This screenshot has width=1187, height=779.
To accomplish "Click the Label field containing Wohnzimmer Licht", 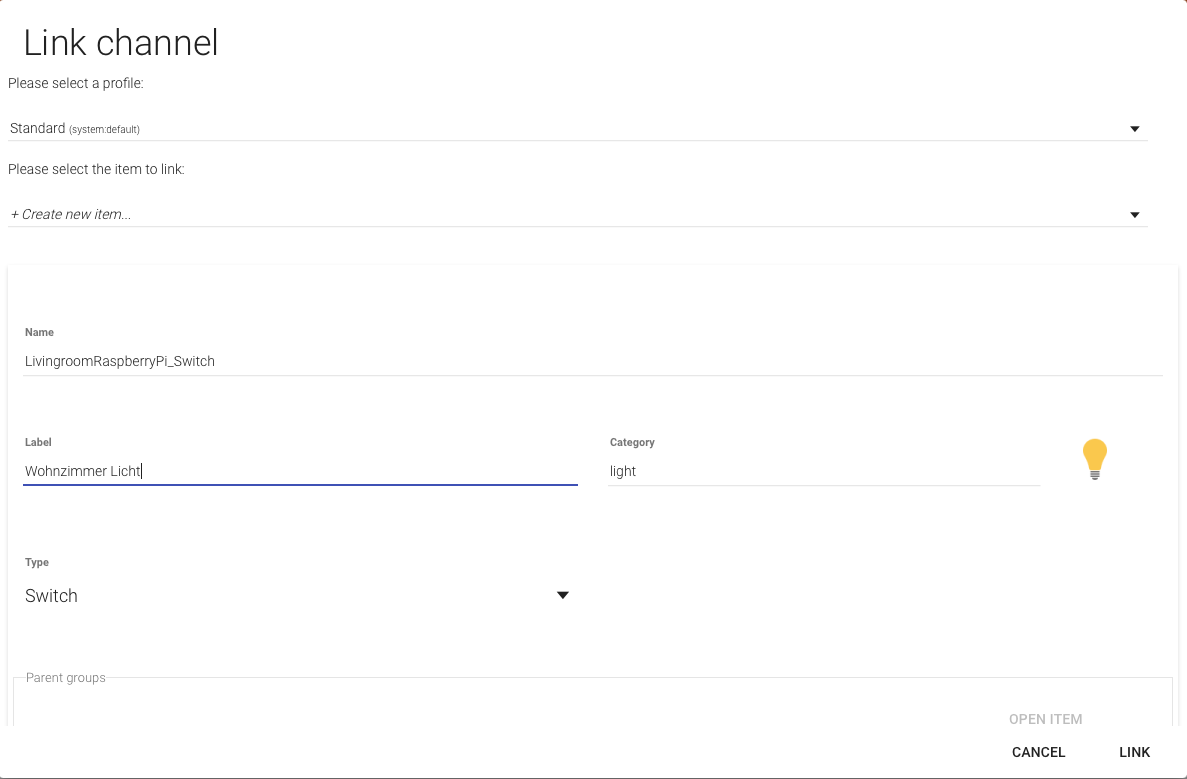I will (300, 471).
